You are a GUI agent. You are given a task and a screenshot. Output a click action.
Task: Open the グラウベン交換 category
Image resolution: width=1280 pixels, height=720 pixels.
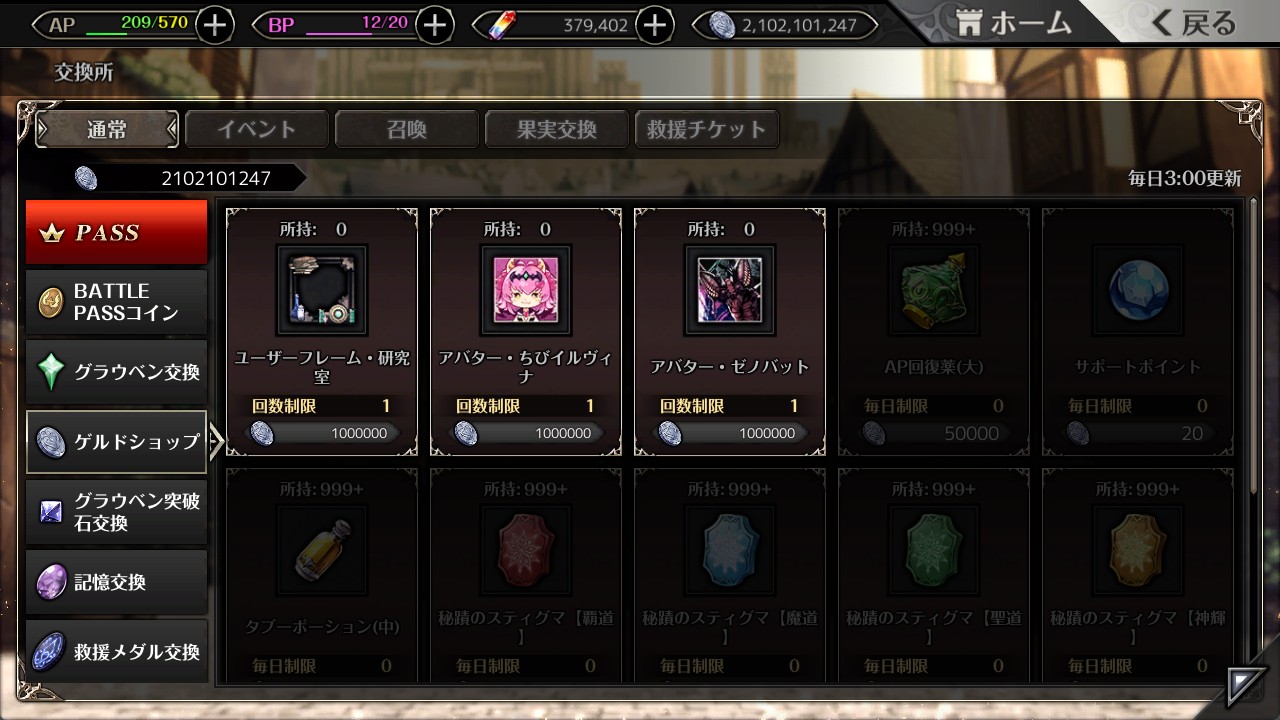tap(117, 372)
